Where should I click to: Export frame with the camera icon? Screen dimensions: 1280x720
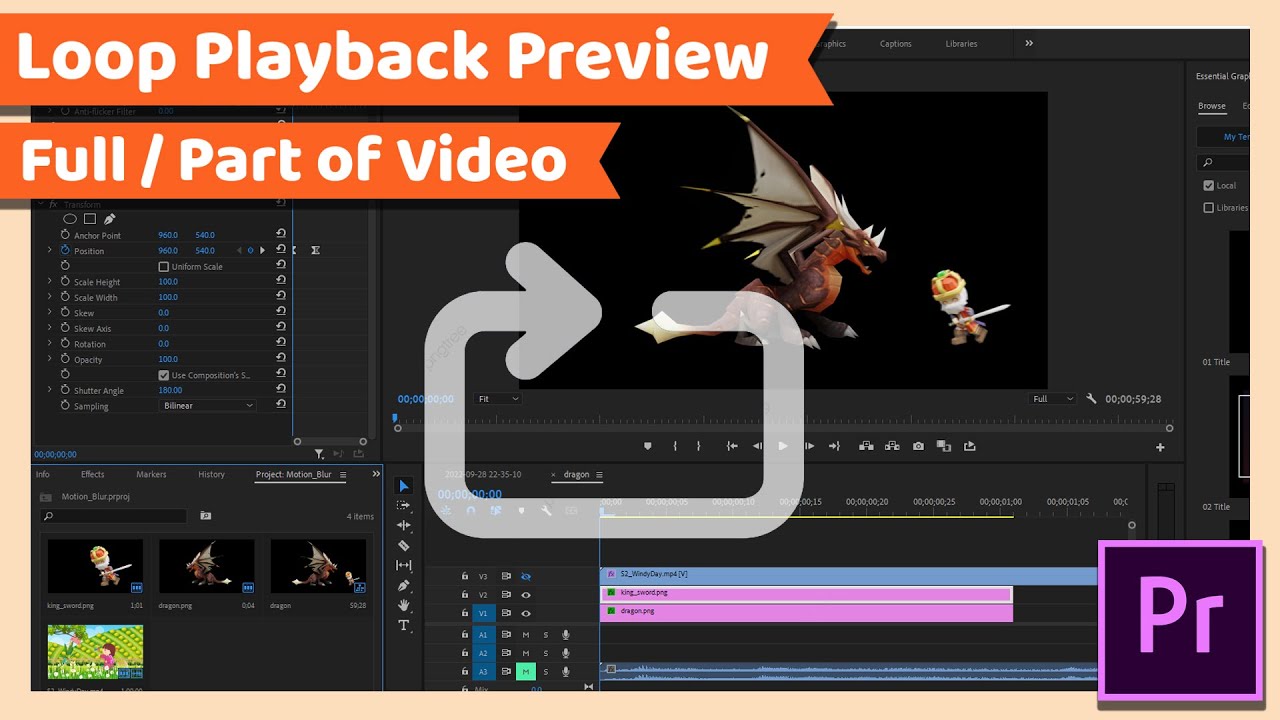tap(918, 446)
